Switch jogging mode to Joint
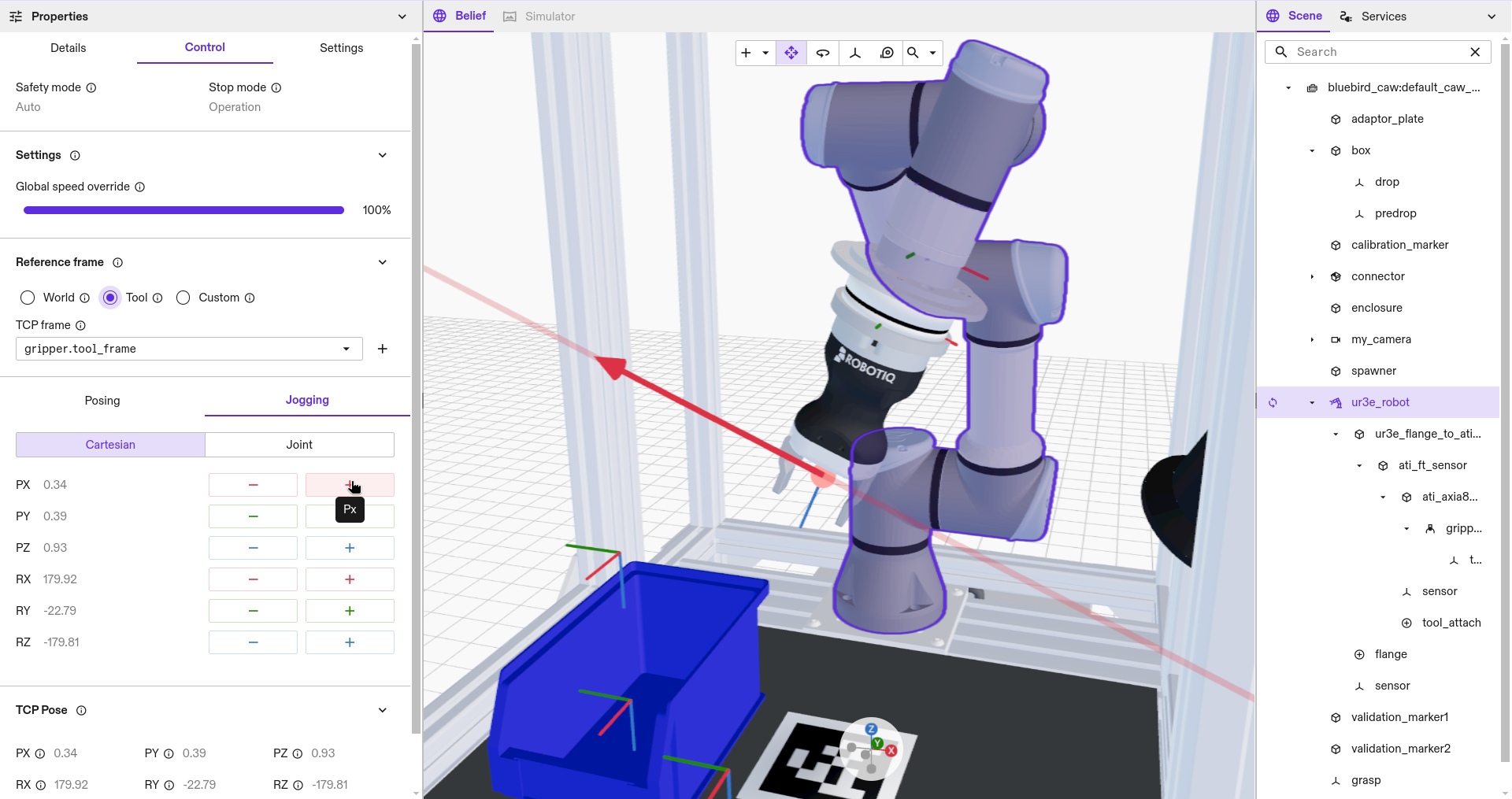The width and height of the screenshot is (1512, 799). pos(299,445)
